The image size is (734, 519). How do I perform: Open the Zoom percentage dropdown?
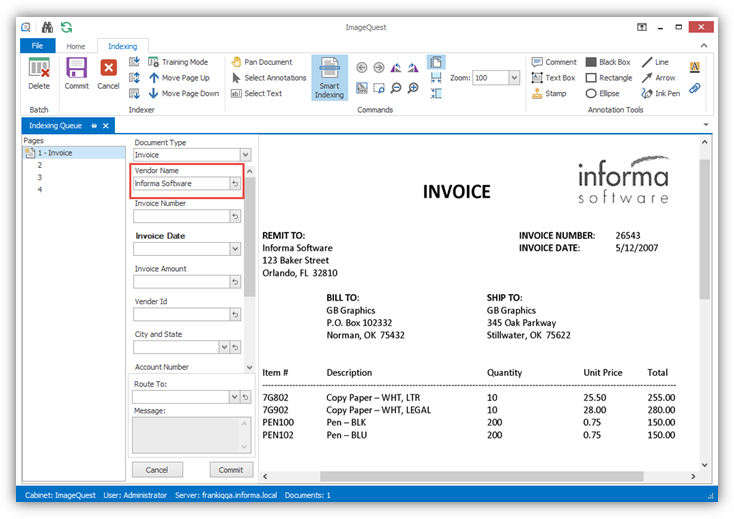514,78
